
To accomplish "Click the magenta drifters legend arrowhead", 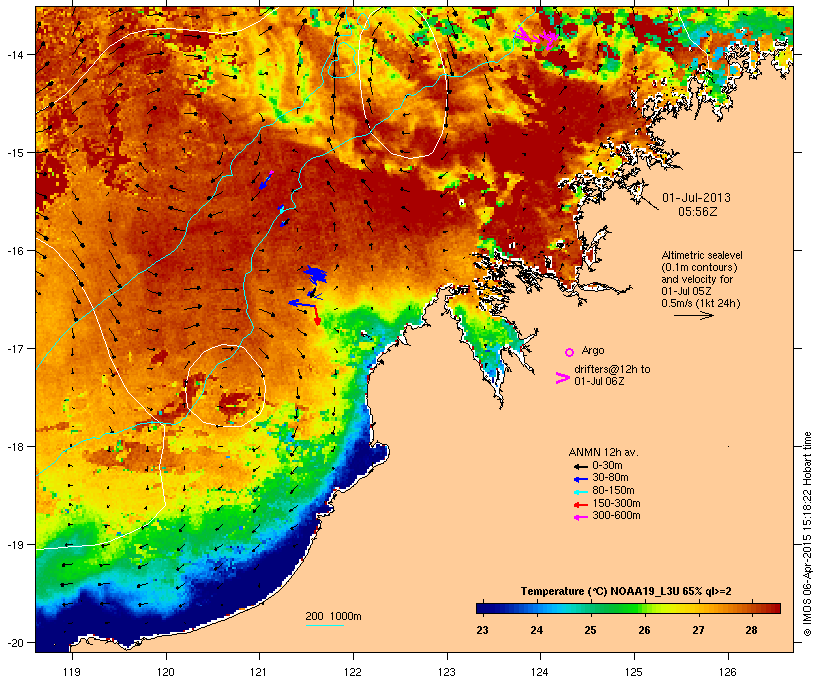I will coord(563,378).
